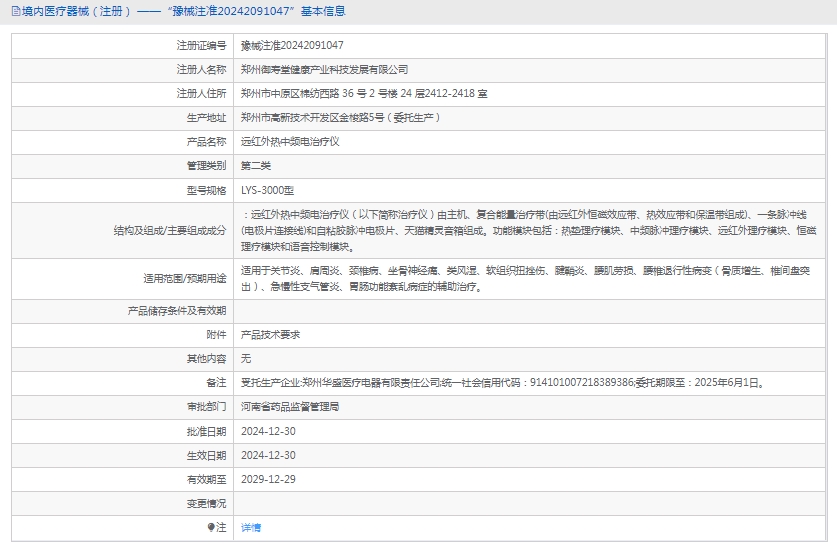Click the 产品技术要求 attachment value

(270, 335)
